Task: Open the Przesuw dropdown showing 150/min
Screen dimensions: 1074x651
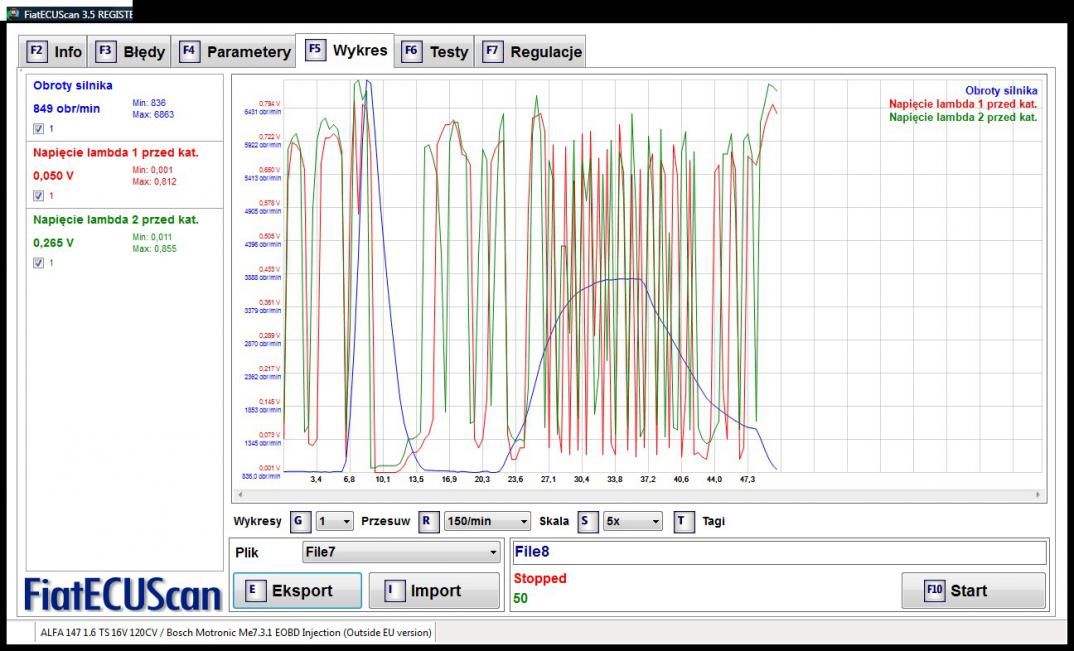Action: 487,521
